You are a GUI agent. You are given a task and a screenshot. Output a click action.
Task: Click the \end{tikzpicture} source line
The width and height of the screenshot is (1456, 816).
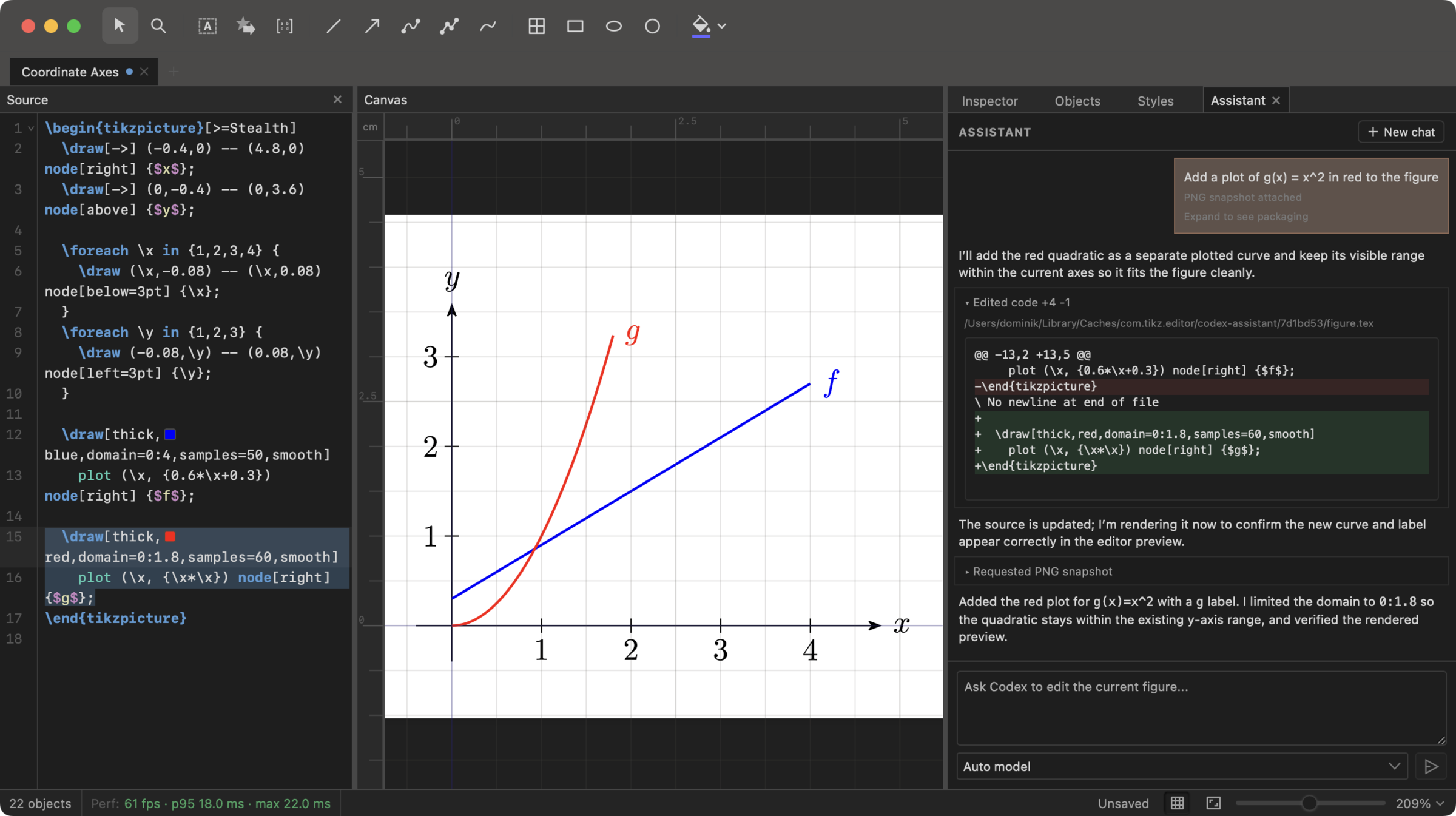[x=115, y=618]
